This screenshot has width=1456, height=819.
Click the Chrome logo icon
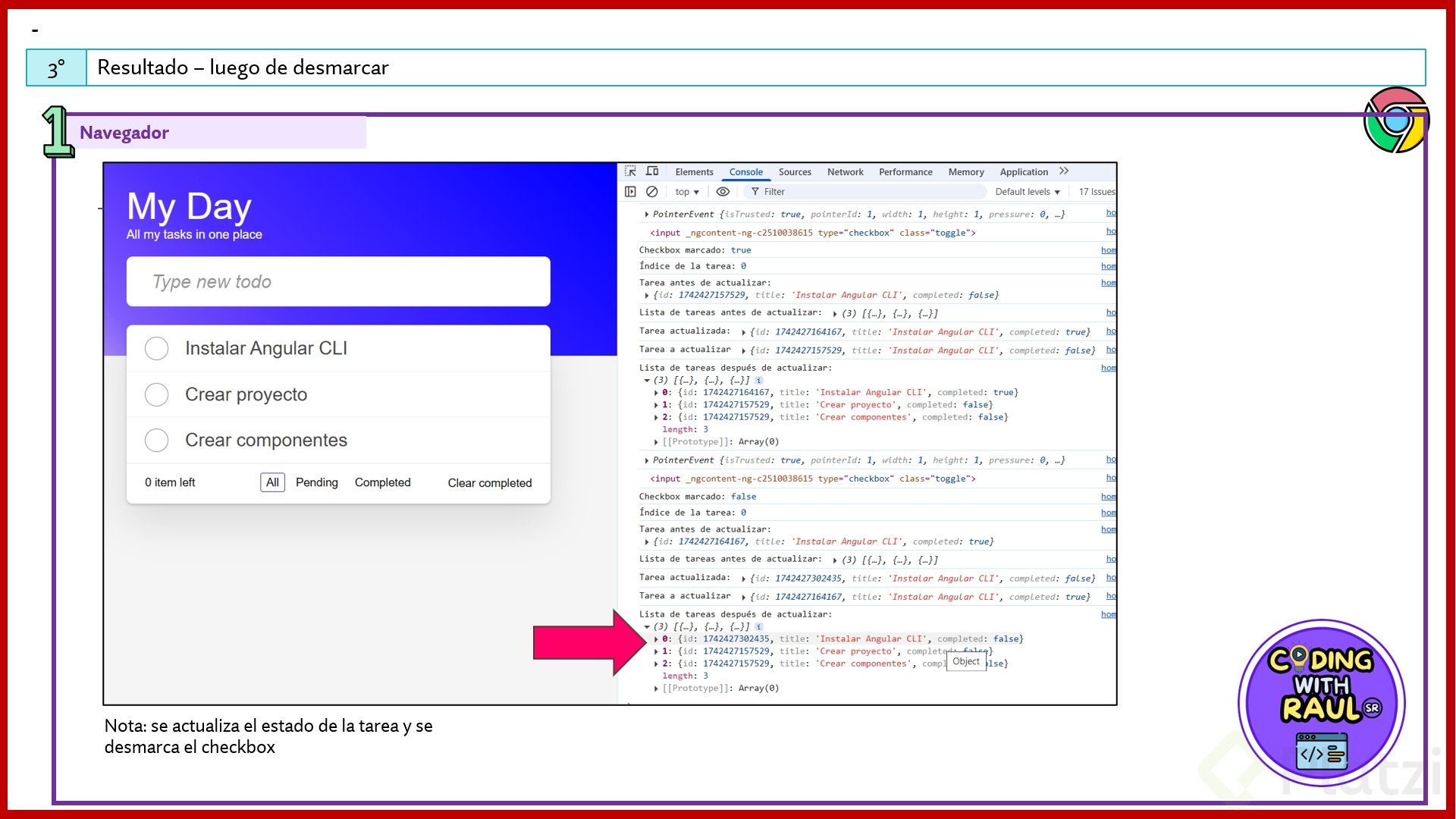point(1395,120)
